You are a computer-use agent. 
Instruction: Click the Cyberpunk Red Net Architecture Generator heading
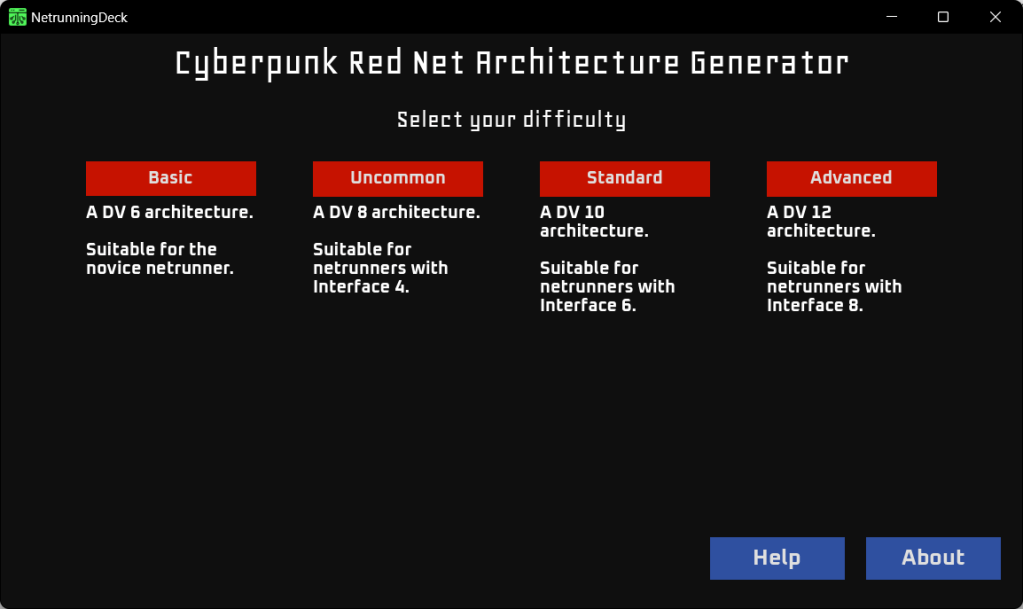(512, 64)
